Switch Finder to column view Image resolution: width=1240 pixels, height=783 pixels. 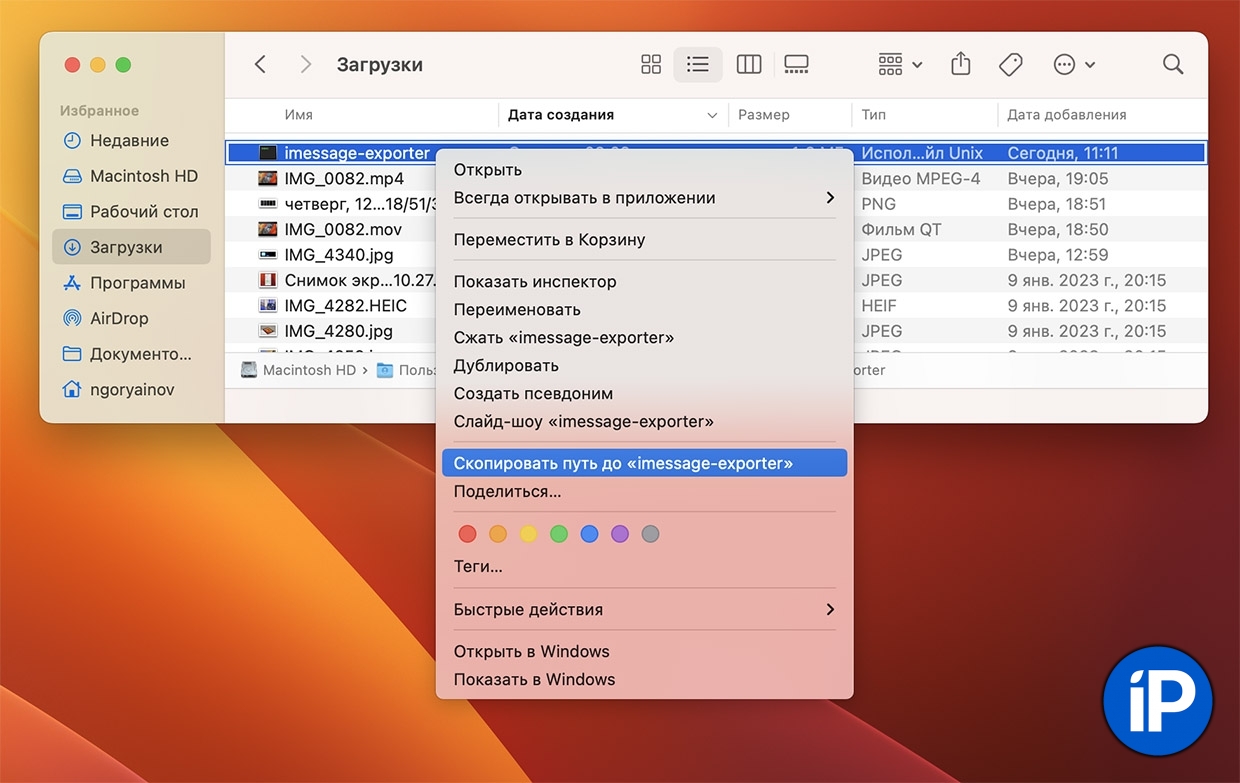pyautogui.click(x=748, y=65)
